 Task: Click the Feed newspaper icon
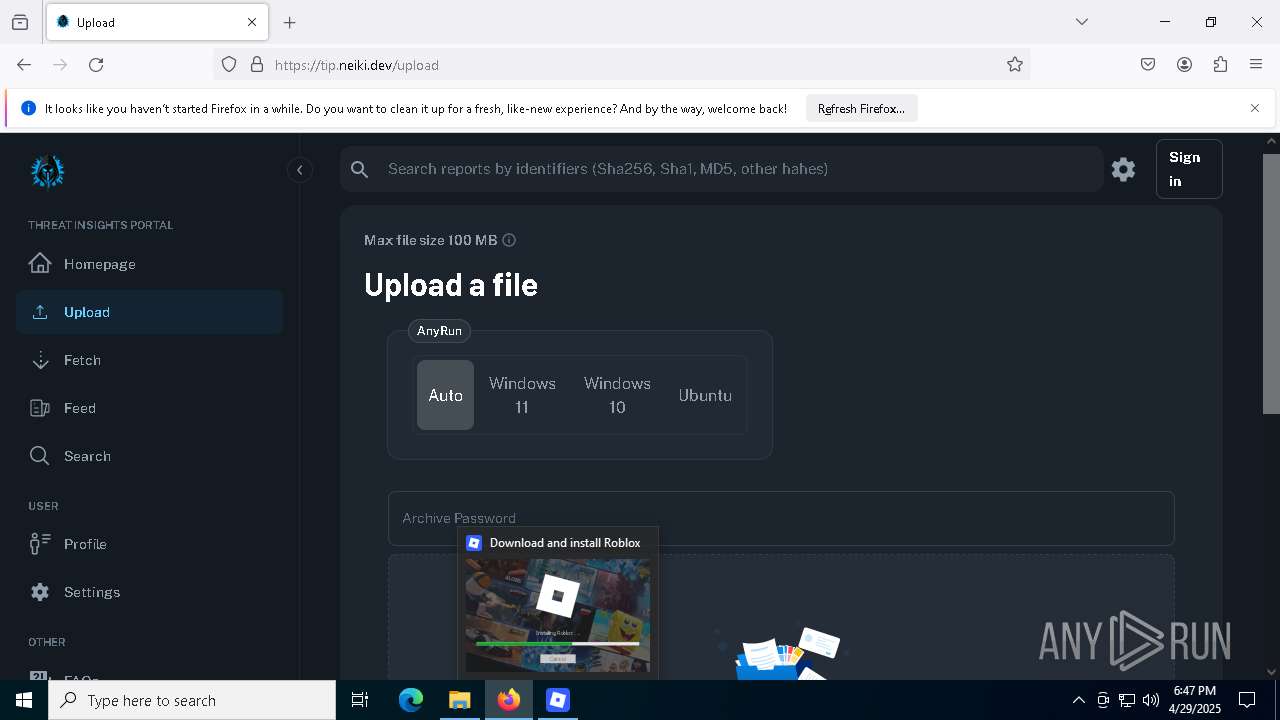[x=40, y=408]
